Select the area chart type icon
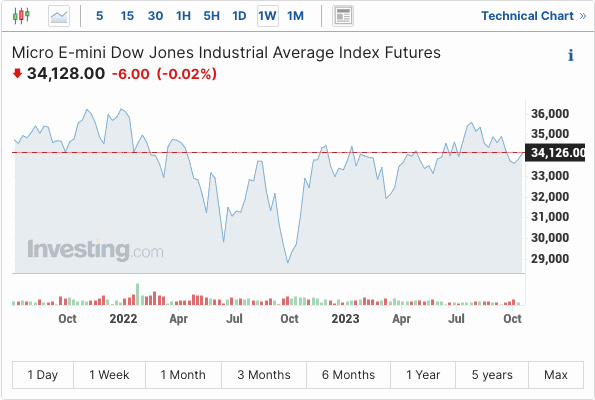595x400 pixels. [x=59, y=16]
